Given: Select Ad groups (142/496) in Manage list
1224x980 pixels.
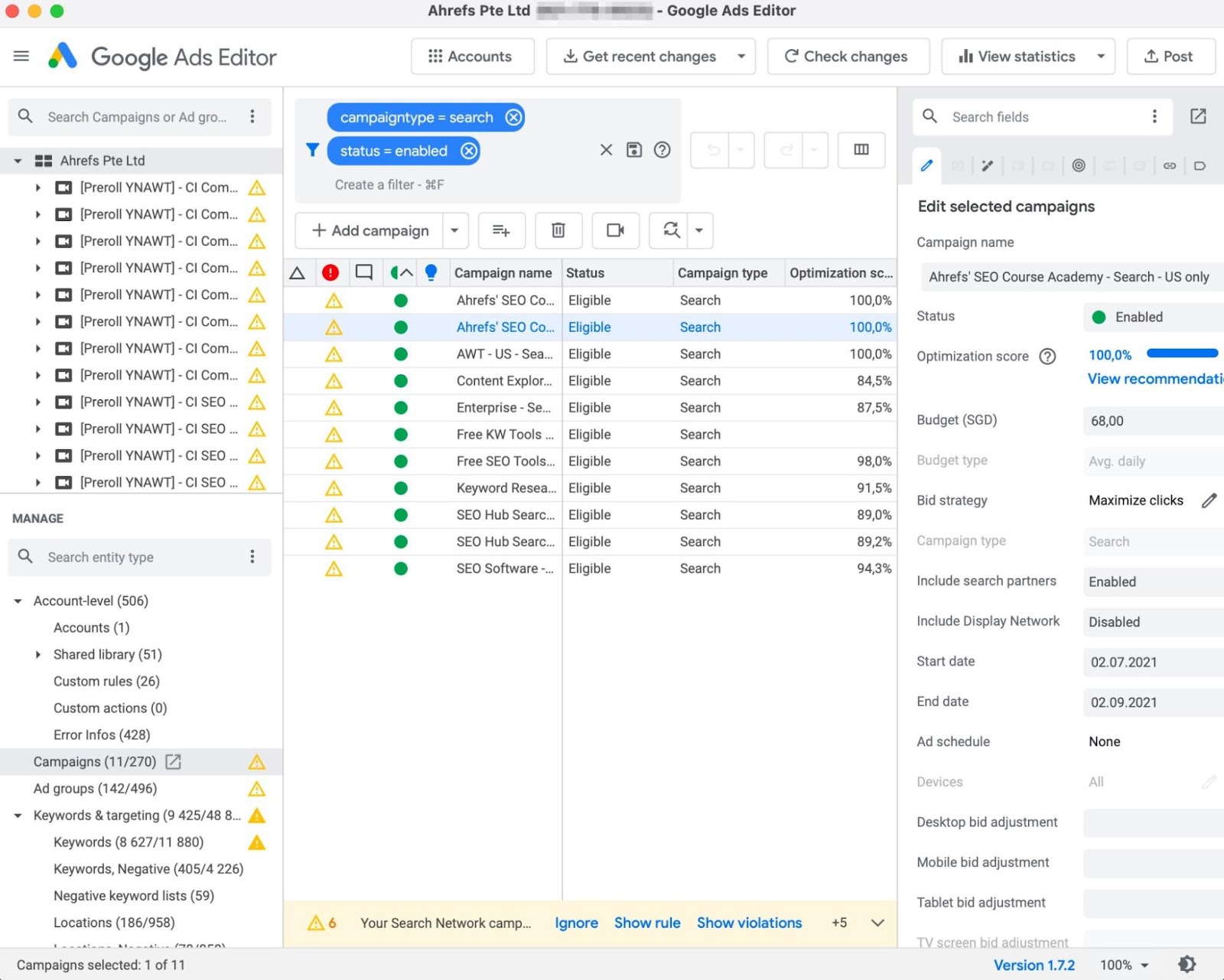Looking at the screenshot, I should pyautogui.click(x=95, y=789).
